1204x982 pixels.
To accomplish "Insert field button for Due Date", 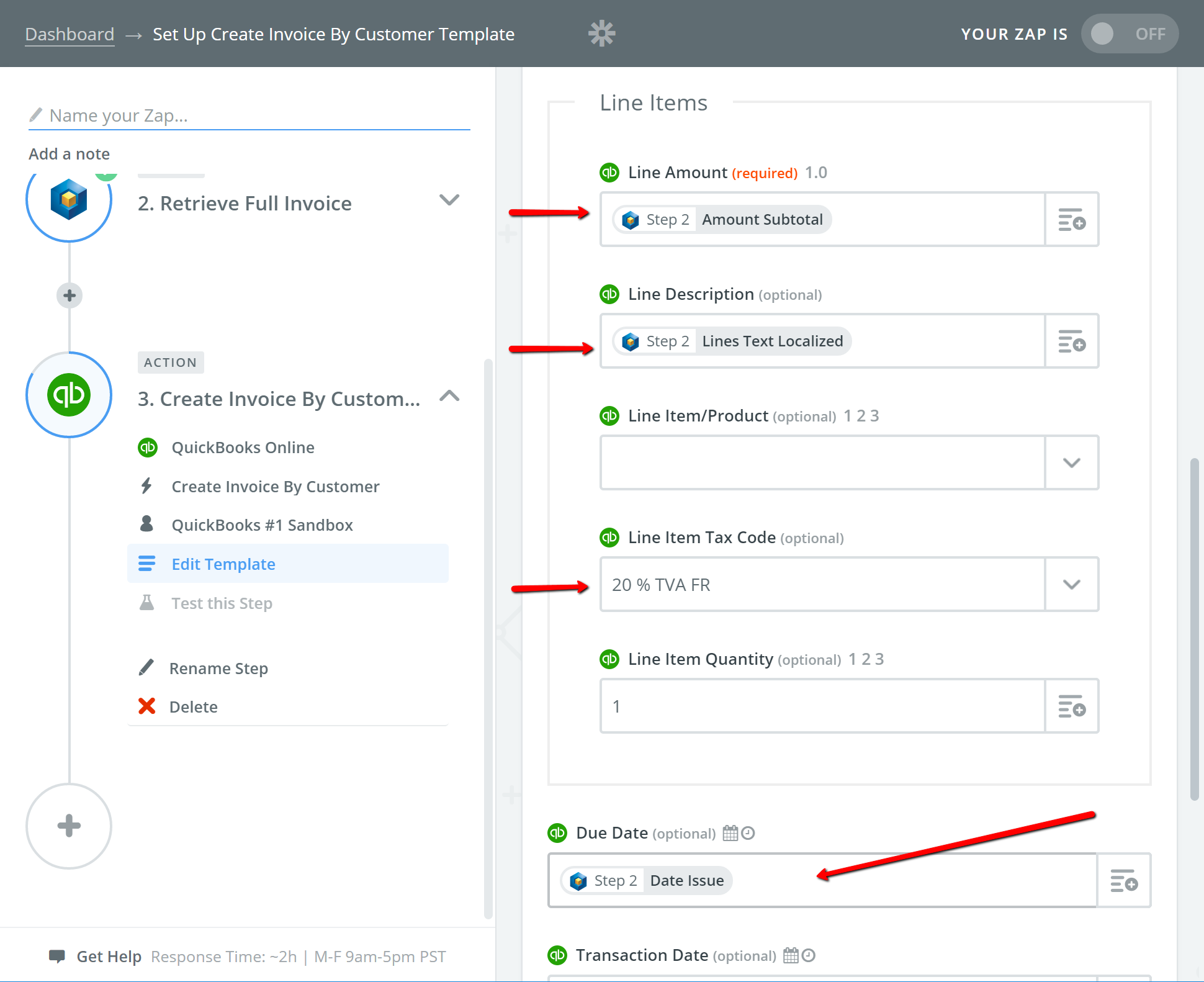I will 1124,880.
